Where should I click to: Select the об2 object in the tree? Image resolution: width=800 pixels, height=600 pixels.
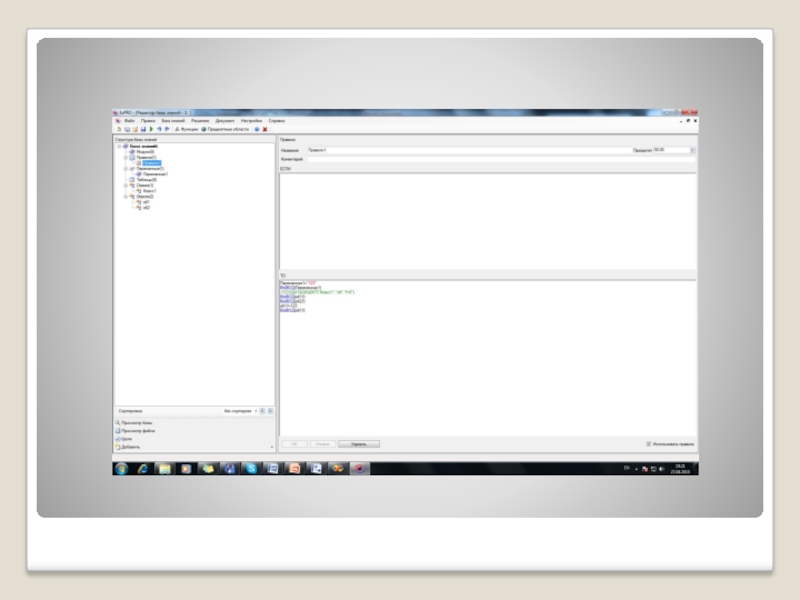[x=146, y=208]
